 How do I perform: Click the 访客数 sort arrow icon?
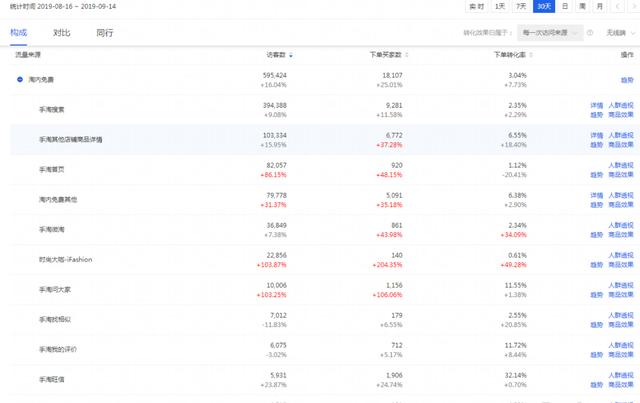click(x=291, y=54)
